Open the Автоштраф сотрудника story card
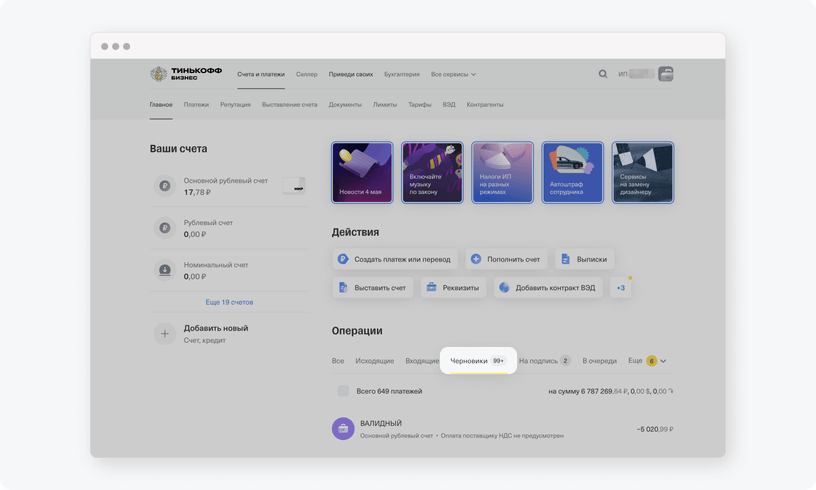 click(x=572, y=172)
